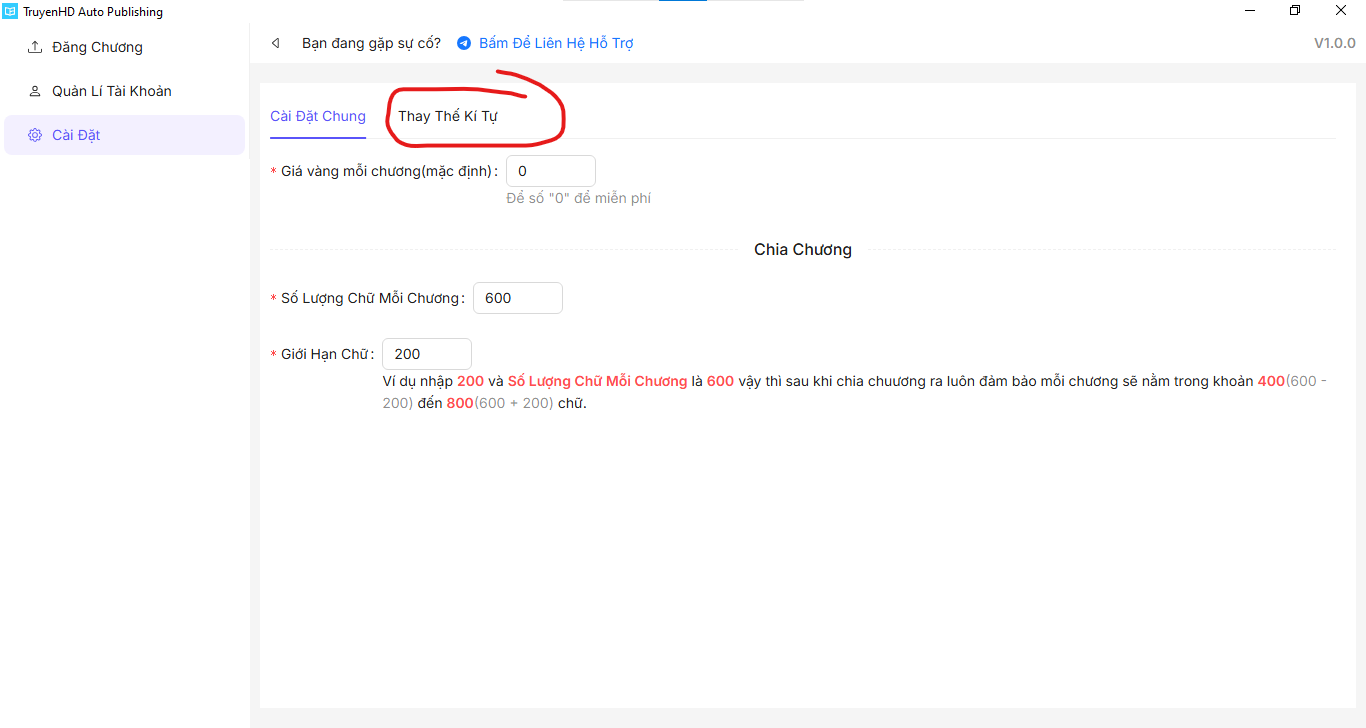Click the gear icon beside Cài Đặt
The height and width of the screenshot is (728, 1366).
pyautogui.click(x=35, y=135)
